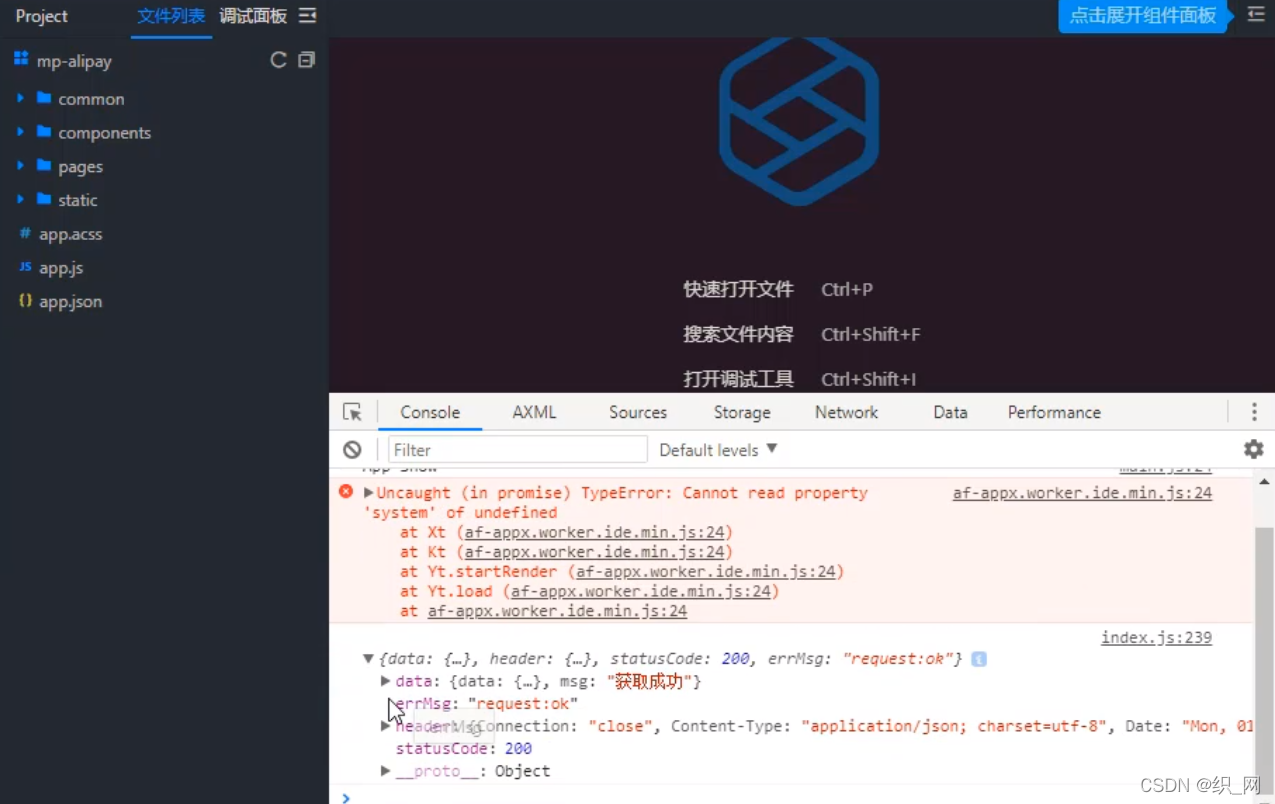Follow the Yt.startRender stack source link

click(x=706, y=572)
